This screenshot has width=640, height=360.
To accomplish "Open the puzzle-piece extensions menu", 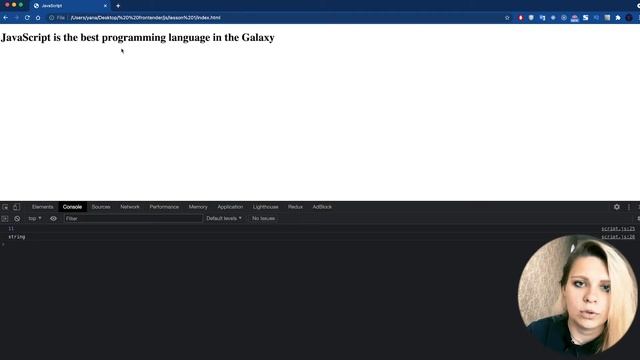I will (618, 18).
